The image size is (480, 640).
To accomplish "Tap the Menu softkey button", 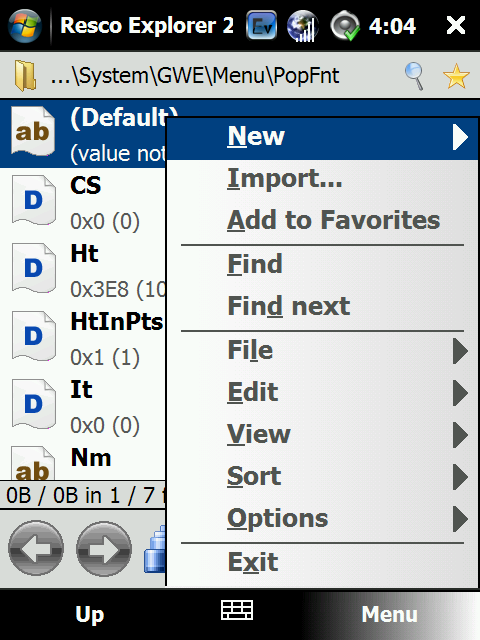I will click(x=390, y=615).
